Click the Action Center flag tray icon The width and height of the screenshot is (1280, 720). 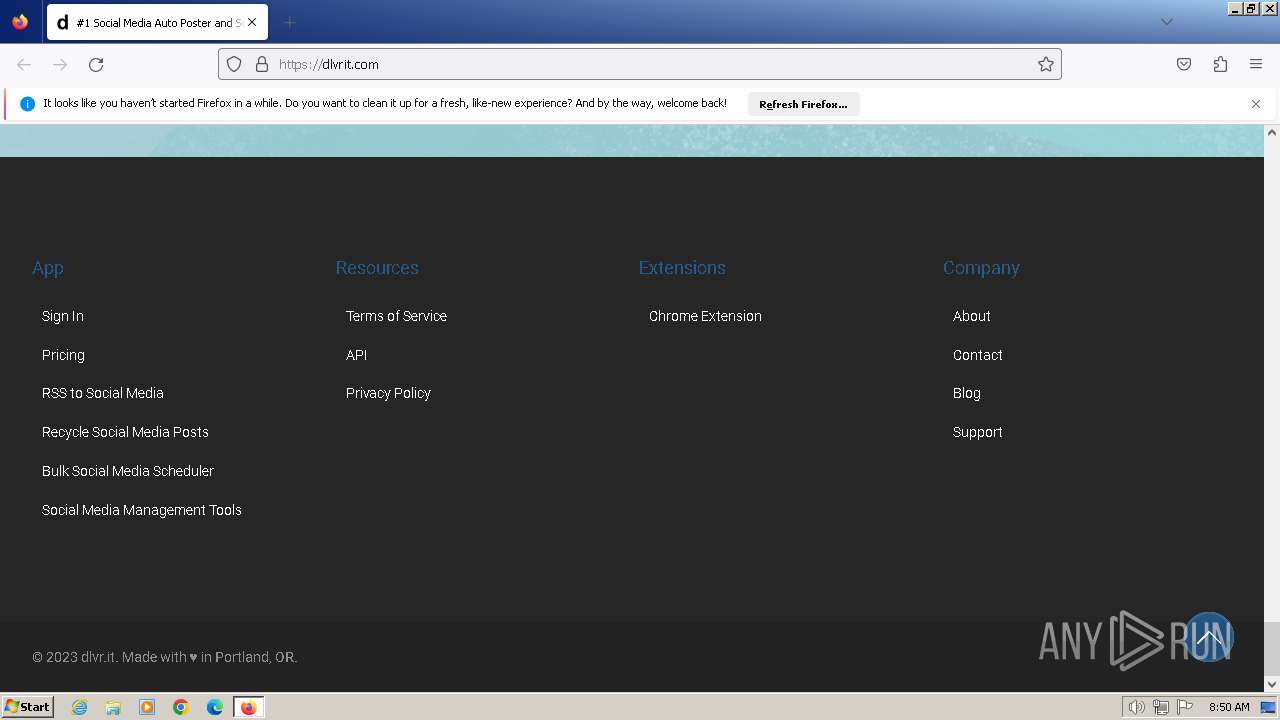pyautogui.click(x=1185, y=707)
